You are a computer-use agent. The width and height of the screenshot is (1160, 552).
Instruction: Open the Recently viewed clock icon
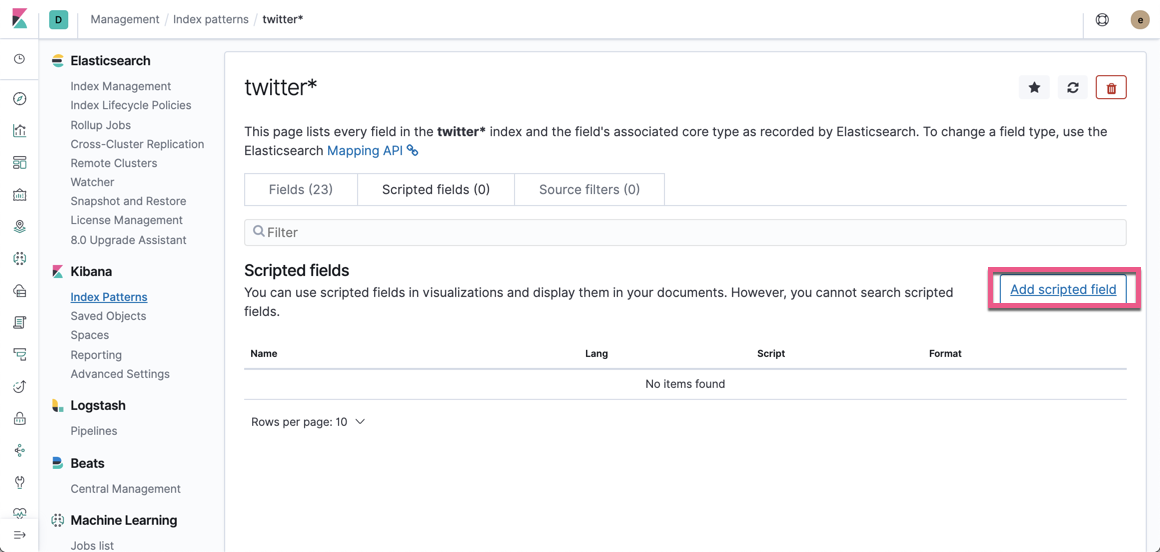click(20, 59)
